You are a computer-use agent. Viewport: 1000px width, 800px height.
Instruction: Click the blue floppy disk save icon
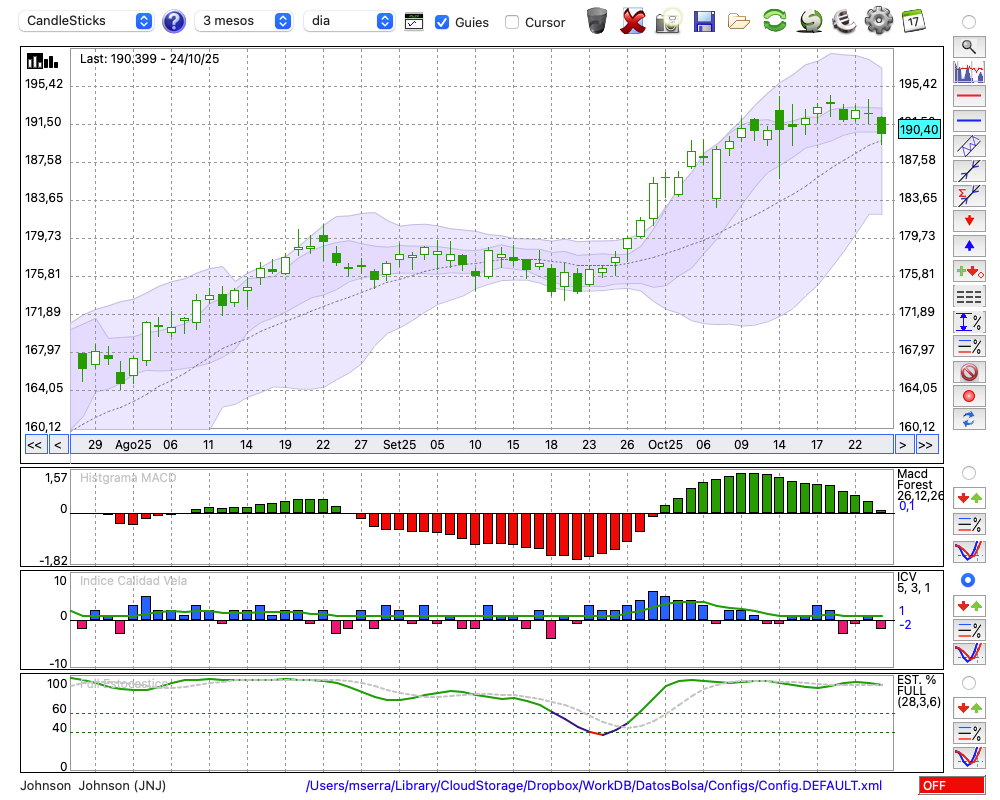pyautogui.click(x=704, y=21)
